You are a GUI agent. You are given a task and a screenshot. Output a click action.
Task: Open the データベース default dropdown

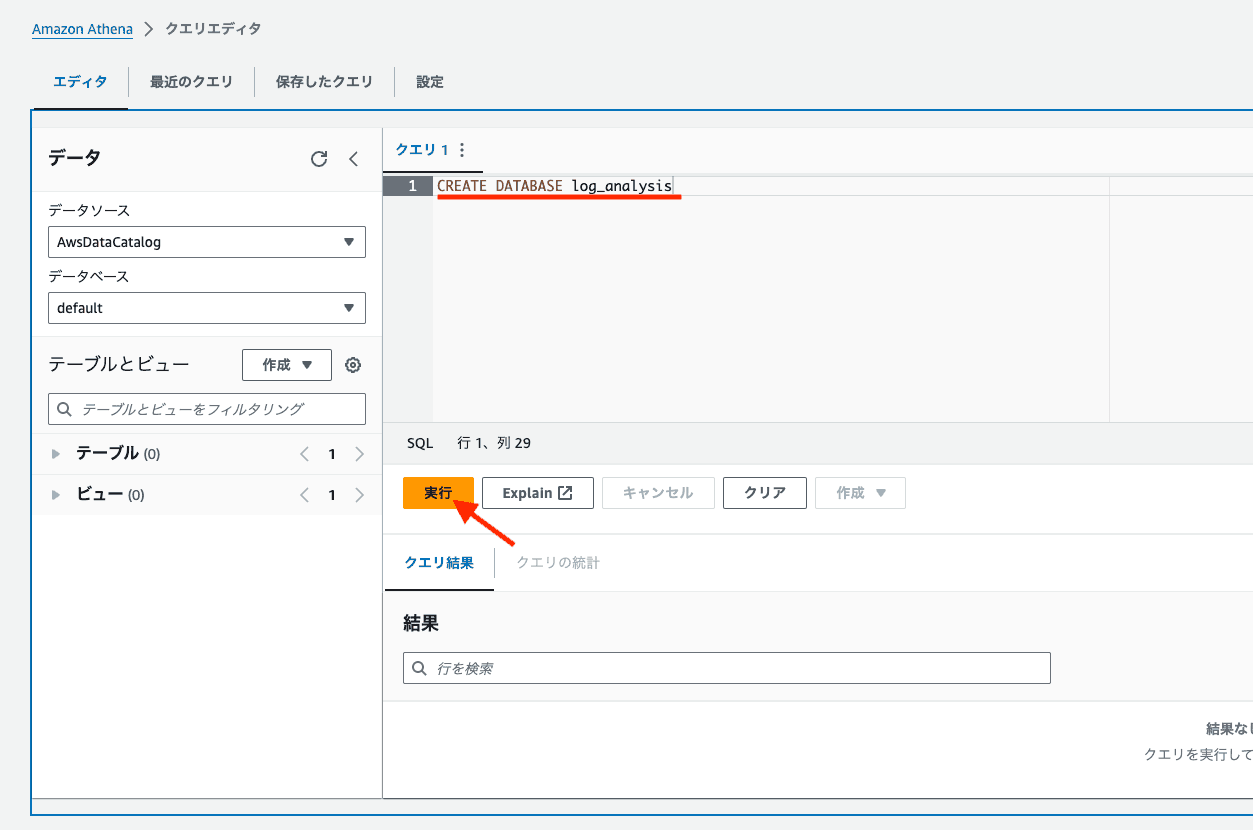207,308
